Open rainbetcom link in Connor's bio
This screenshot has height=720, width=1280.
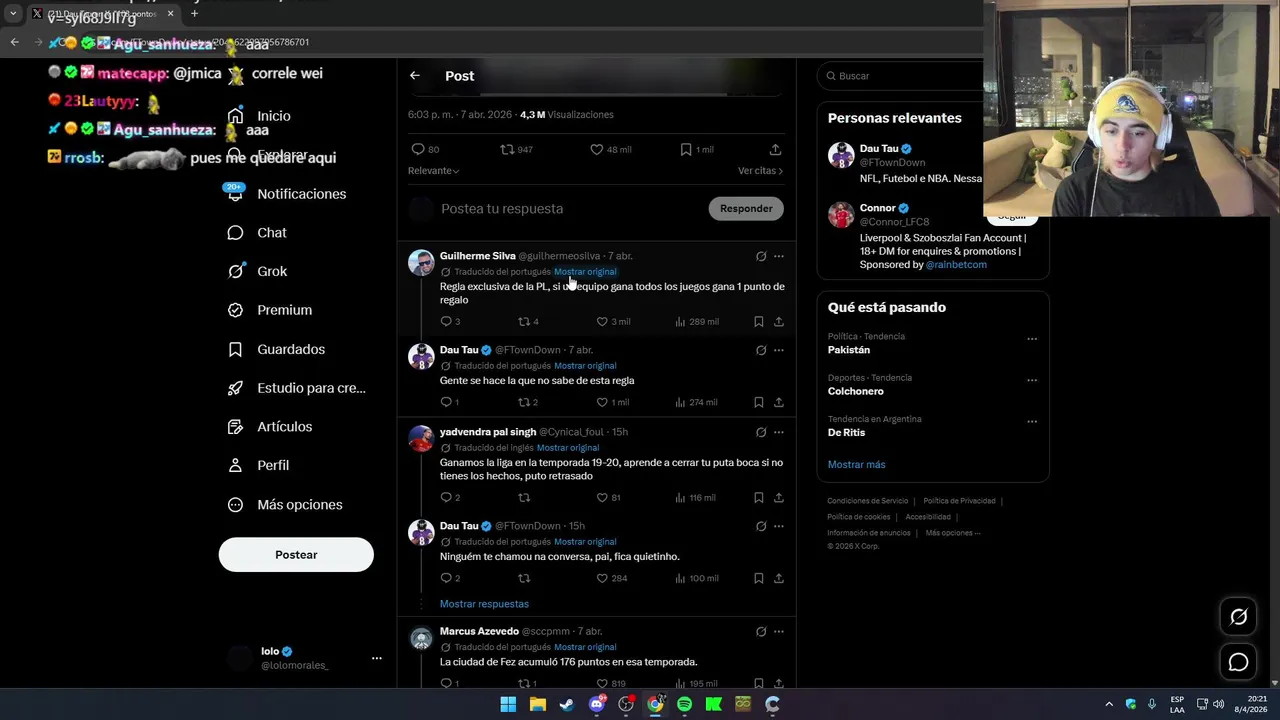pos(956,265)
